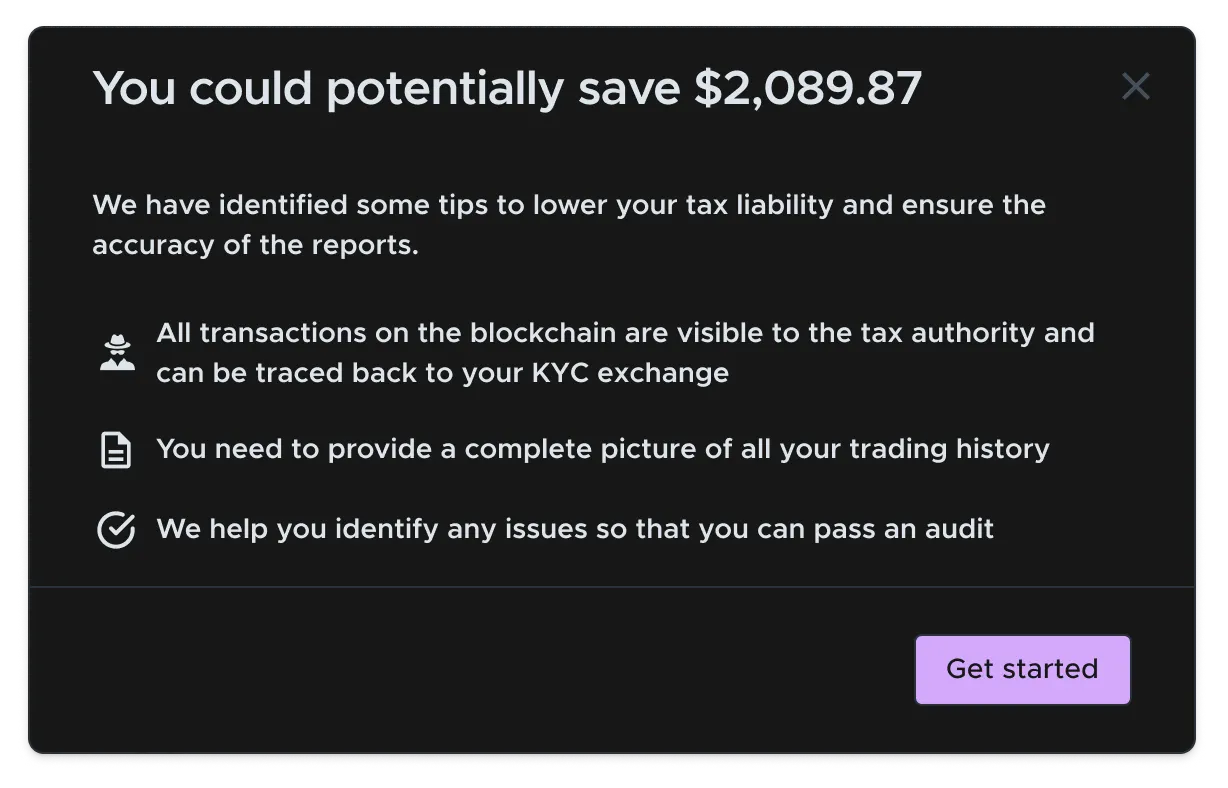The width and height of the screenshot is (1228, 788).
Task: Click the circled checkmark icon
Action: 116,530
